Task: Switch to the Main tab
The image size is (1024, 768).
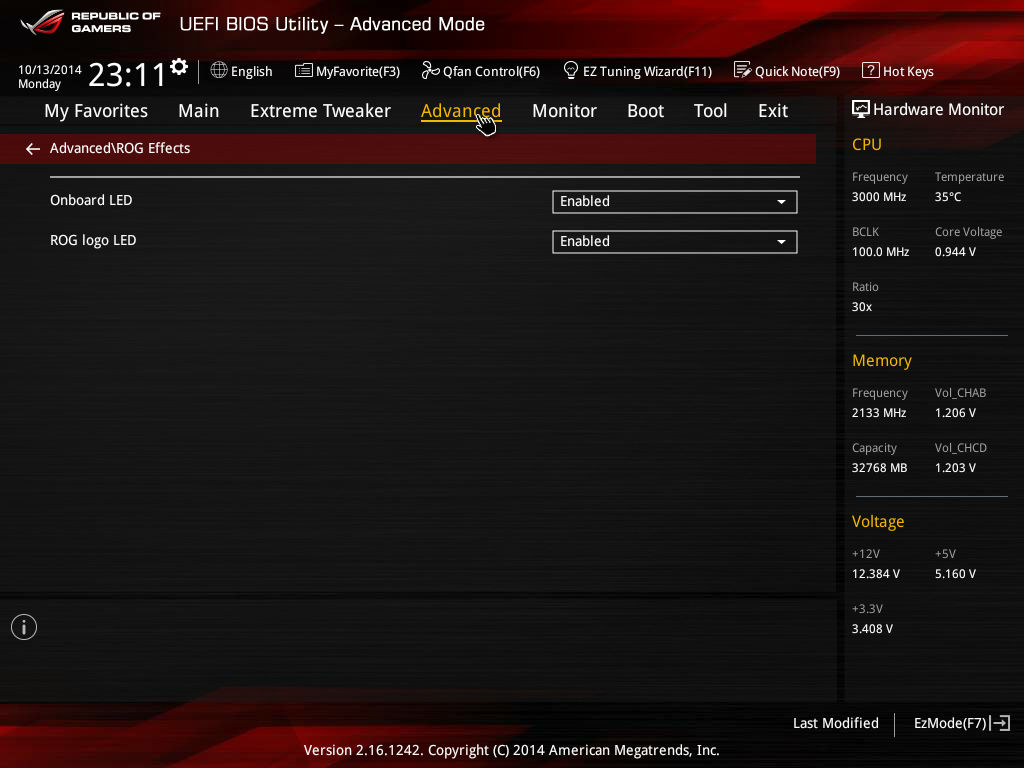Action: coord(199,111)
